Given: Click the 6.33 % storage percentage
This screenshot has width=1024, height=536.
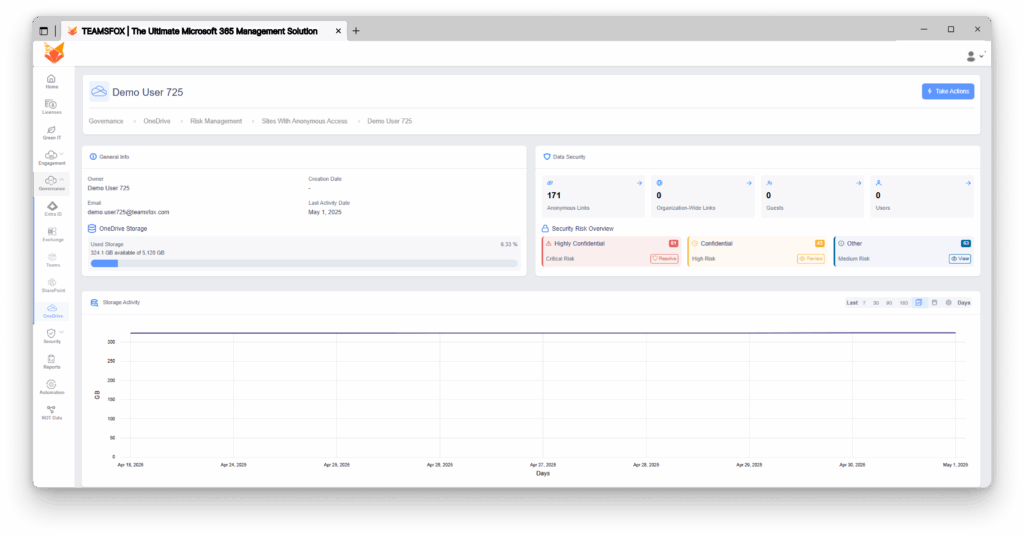Looking at the screenshot, I should [509, 244].
